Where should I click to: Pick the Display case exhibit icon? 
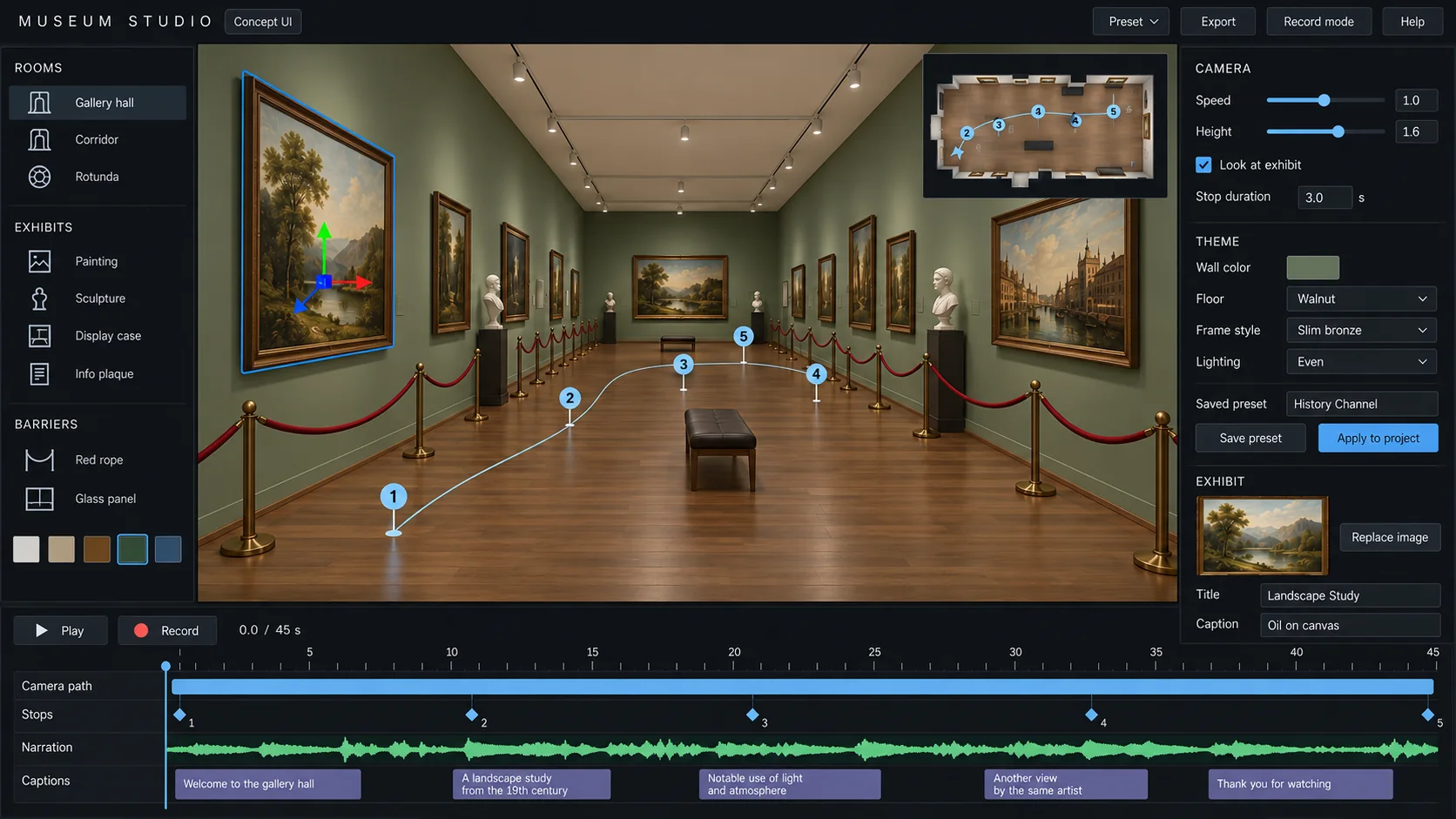click(39, 336)
